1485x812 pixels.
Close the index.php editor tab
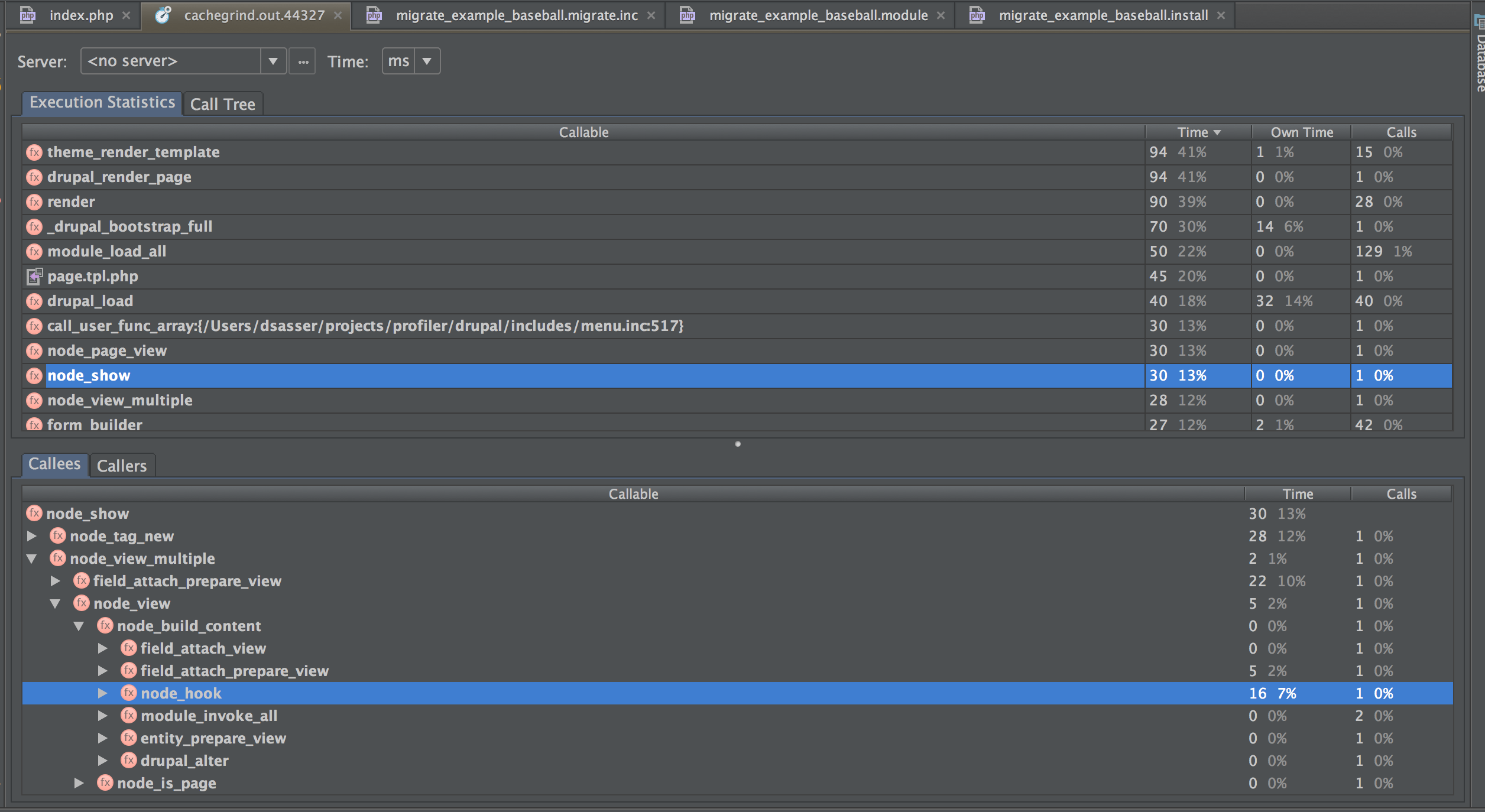tap(127, 15)
